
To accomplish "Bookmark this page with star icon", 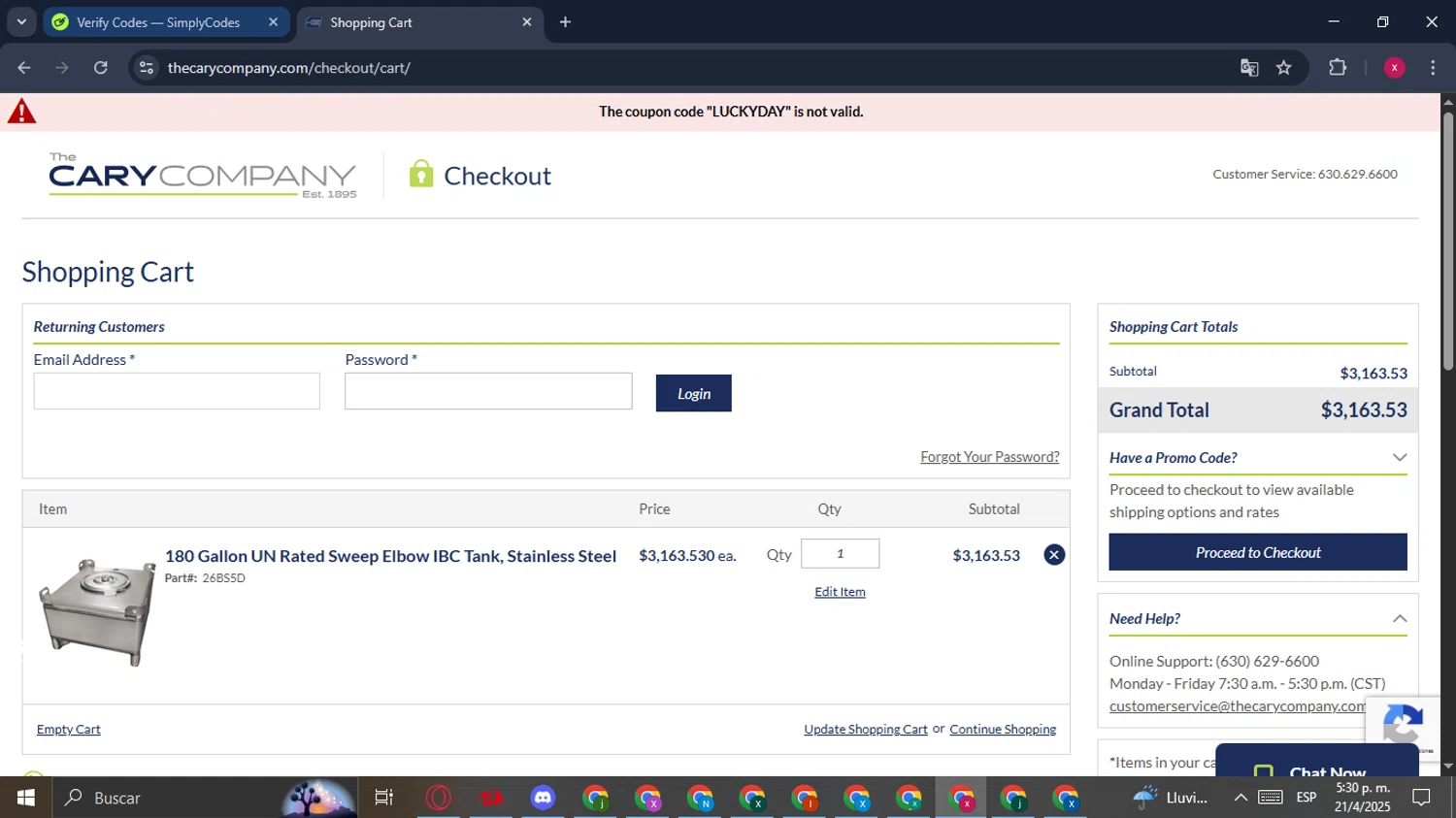I will (1284, 68).
